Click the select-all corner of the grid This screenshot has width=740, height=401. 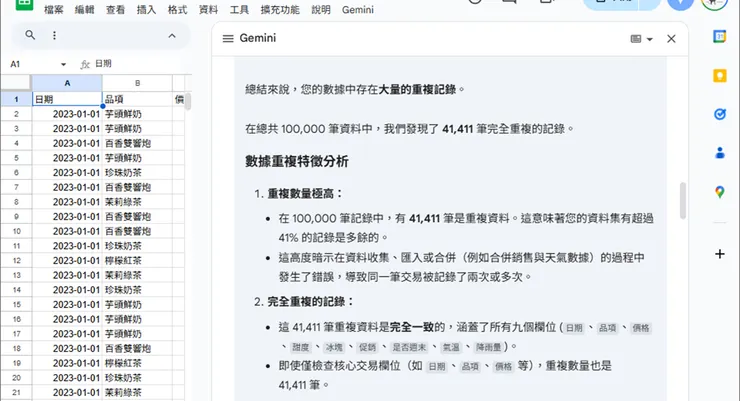pos(16,83)
